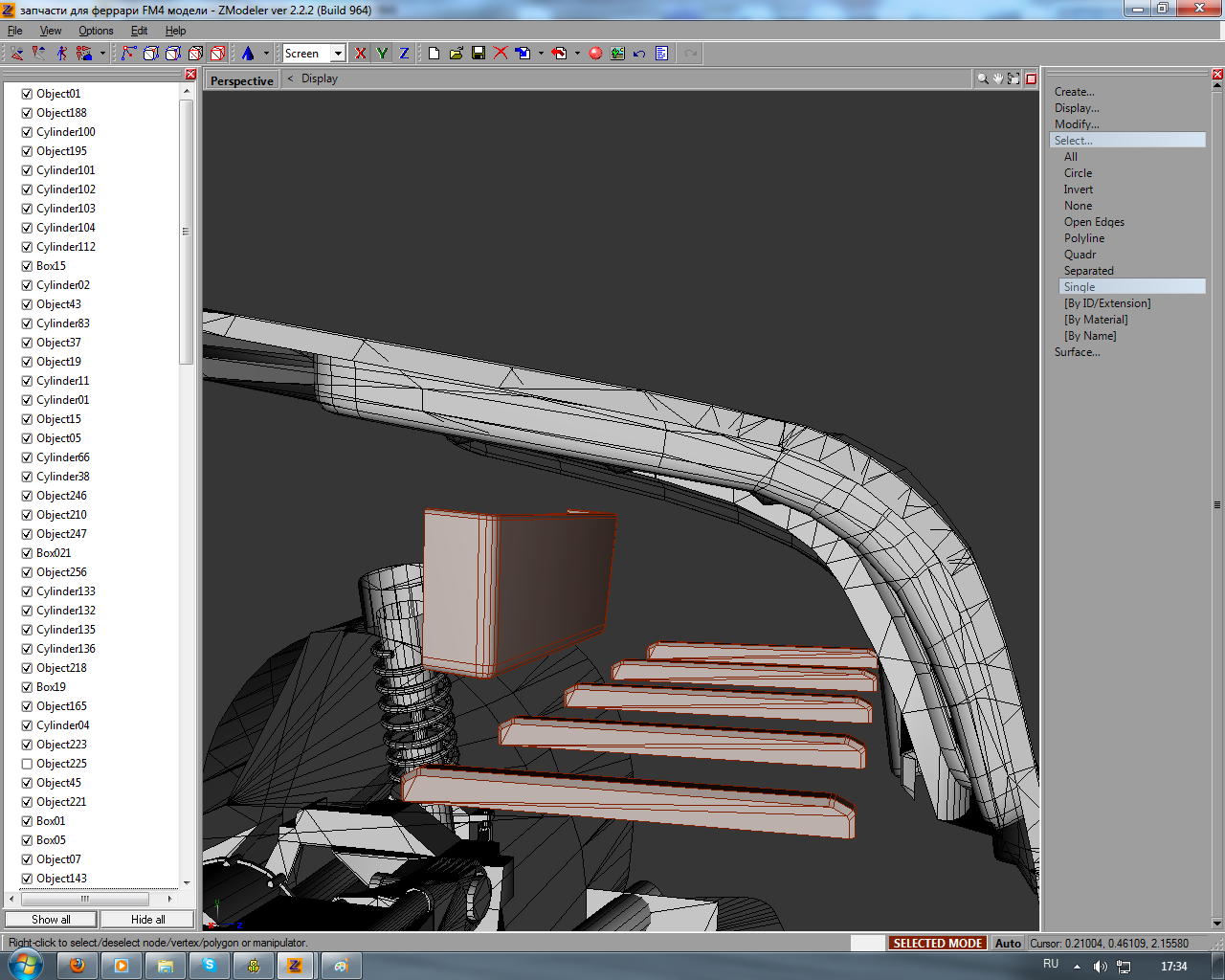Screen dimensions: 1225x980
Task: Select the zoom magnifier in viewport header
Action: click(x=983, y=79)
